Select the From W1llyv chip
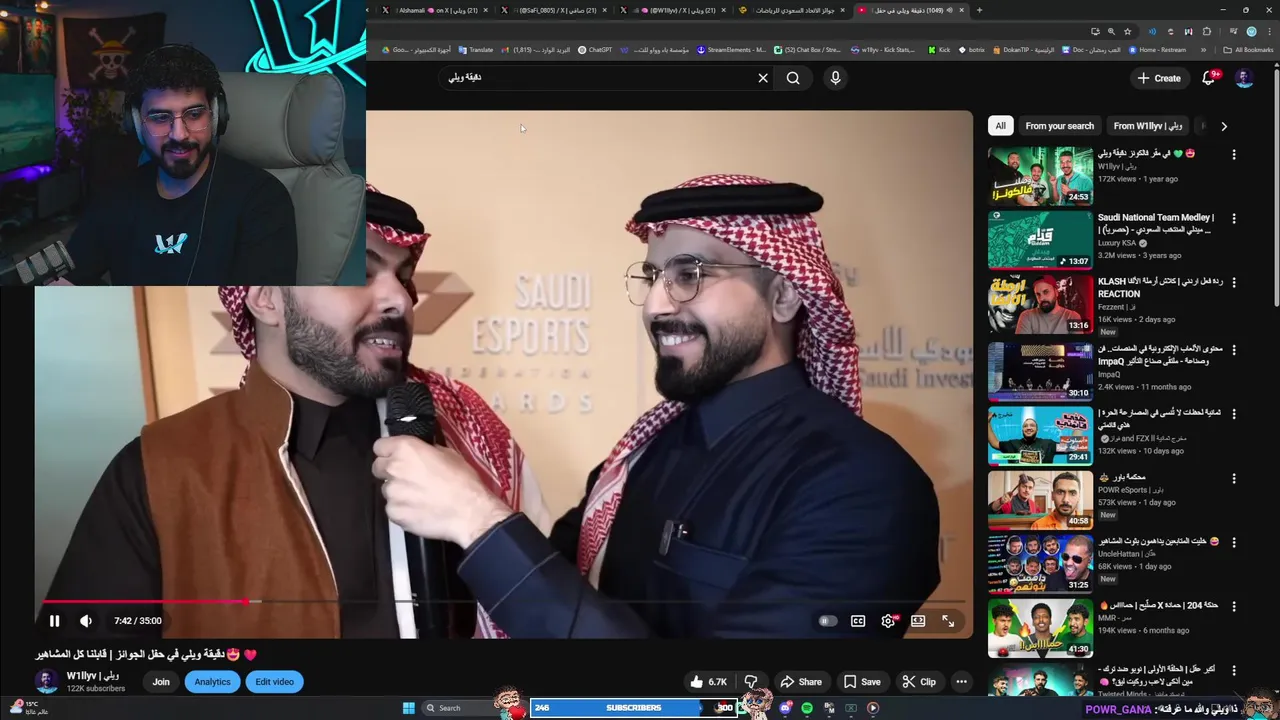The image size is (1280, 720). point(1147,126)
